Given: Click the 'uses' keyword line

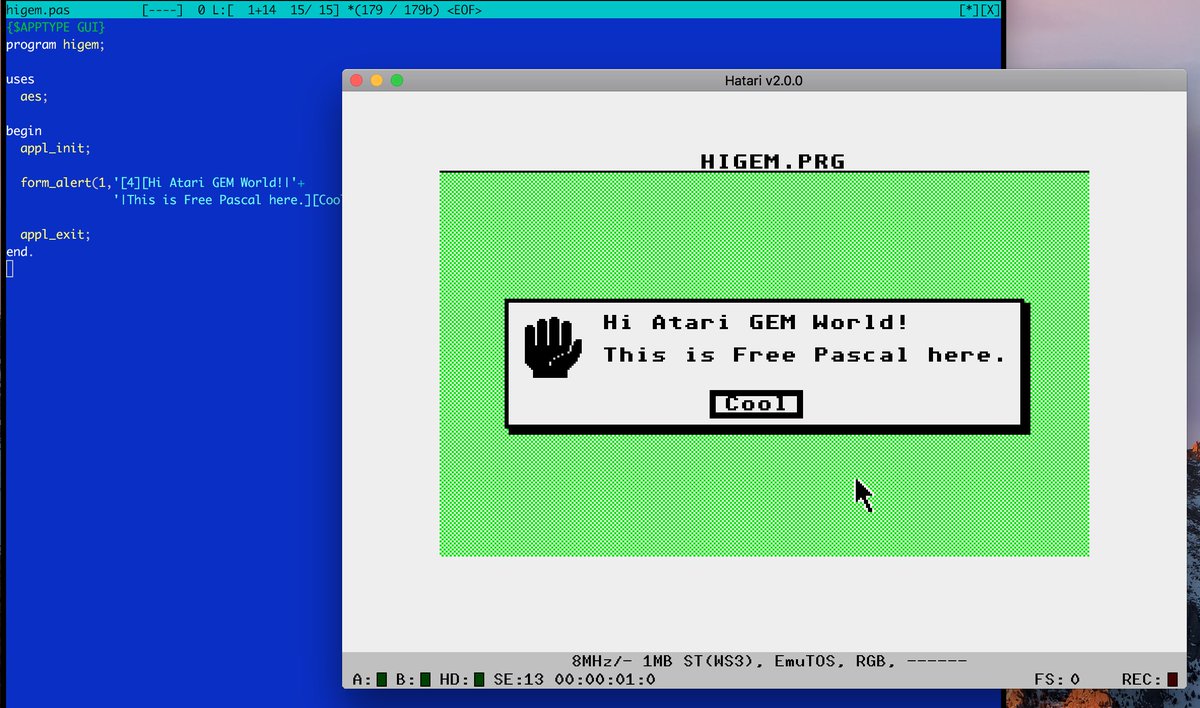Looking at the screenshot, I should click(20, 79).
